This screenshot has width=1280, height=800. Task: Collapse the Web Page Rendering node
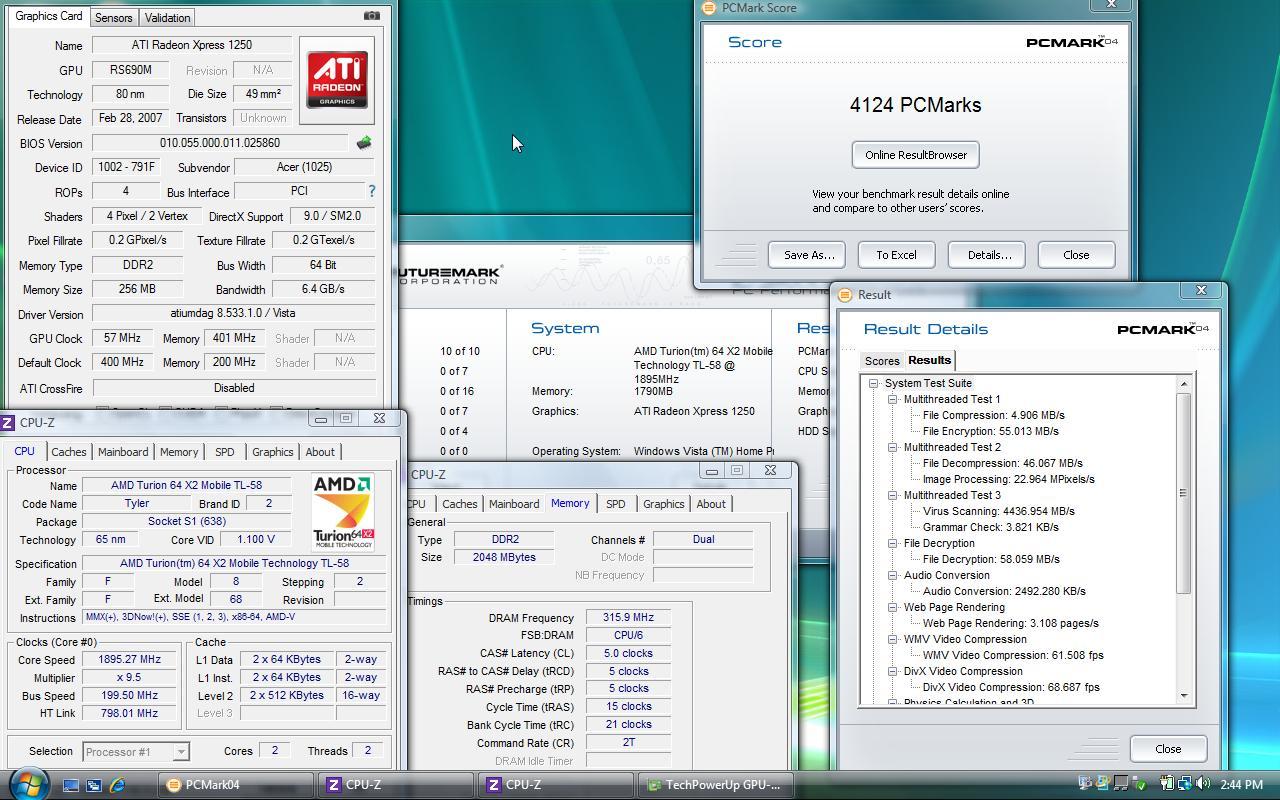tap(892, 607)
